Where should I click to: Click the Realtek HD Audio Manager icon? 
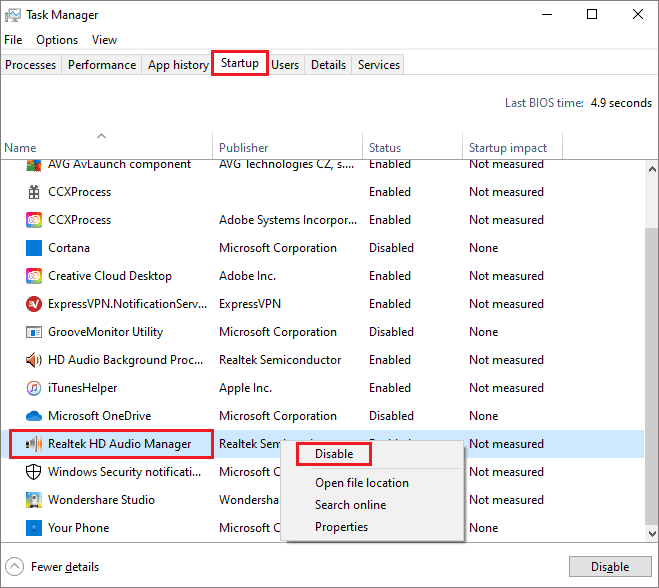[x=34, y=444]
